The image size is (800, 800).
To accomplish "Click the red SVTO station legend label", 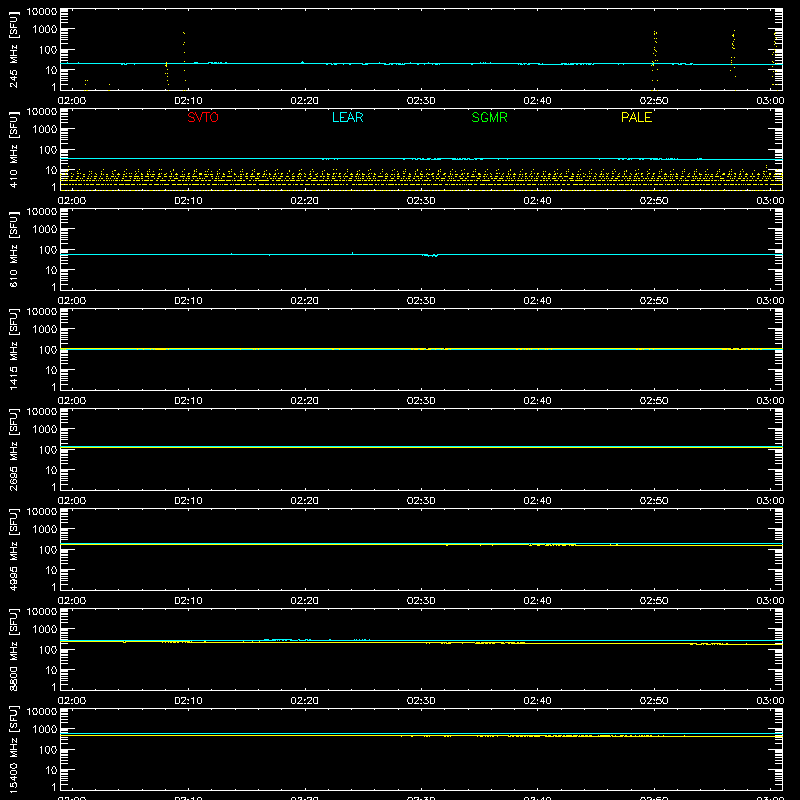I will click(x=203, y=117).
